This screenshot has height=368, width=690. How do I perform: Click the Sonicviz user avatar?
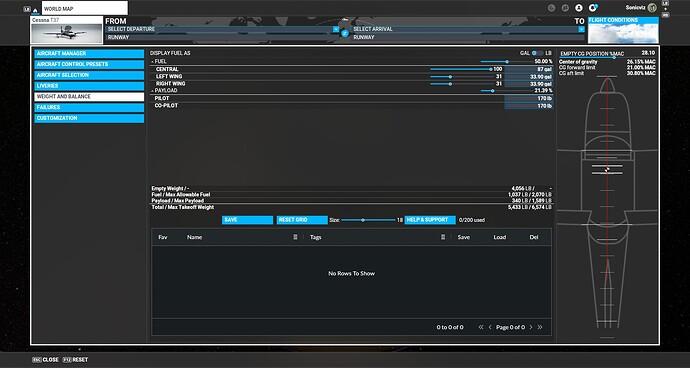tap(652, 8)
